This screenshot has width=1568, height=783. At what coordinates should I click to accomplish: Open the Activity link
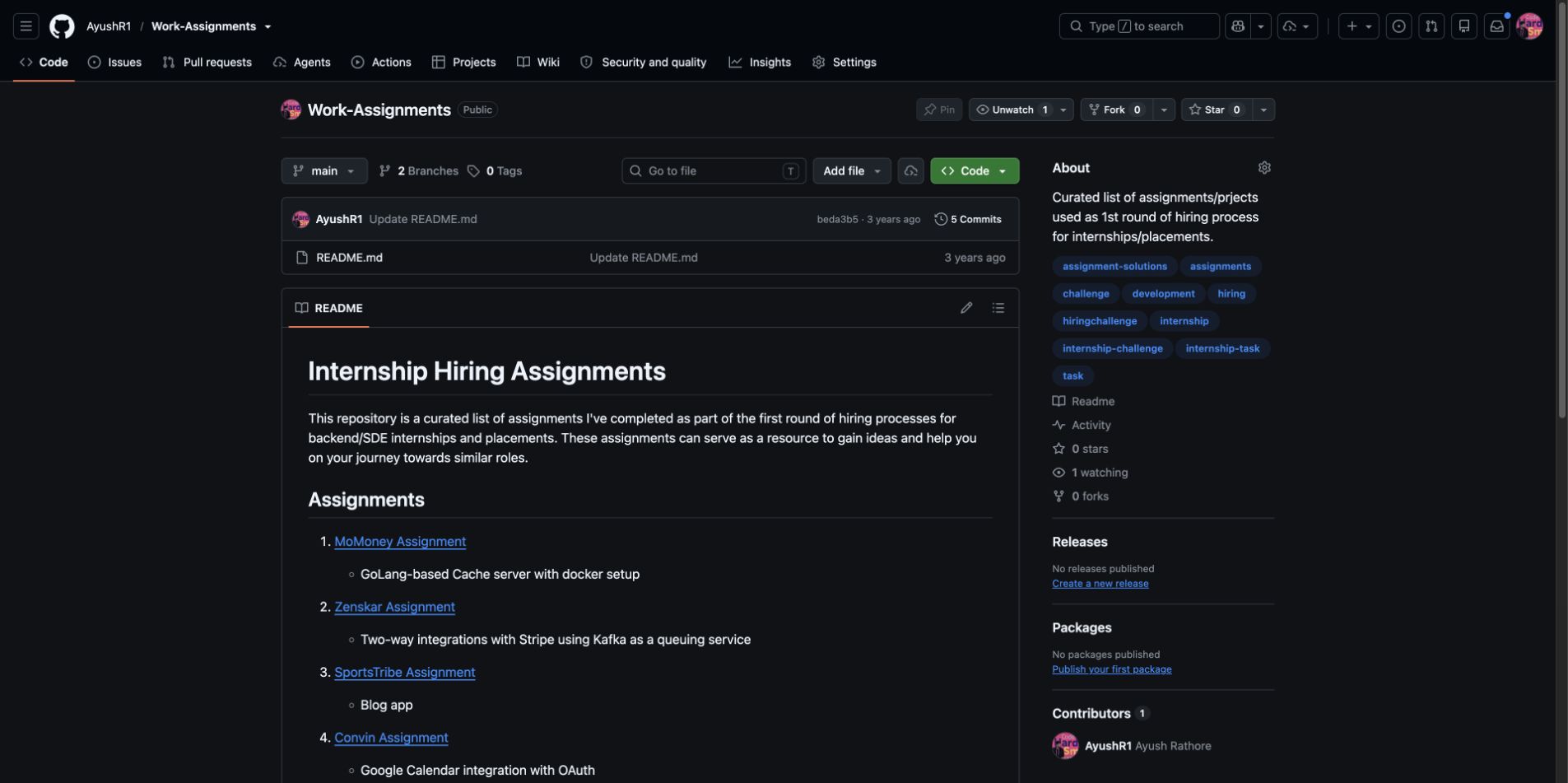pyautogui.click(x=1082, y=426)
